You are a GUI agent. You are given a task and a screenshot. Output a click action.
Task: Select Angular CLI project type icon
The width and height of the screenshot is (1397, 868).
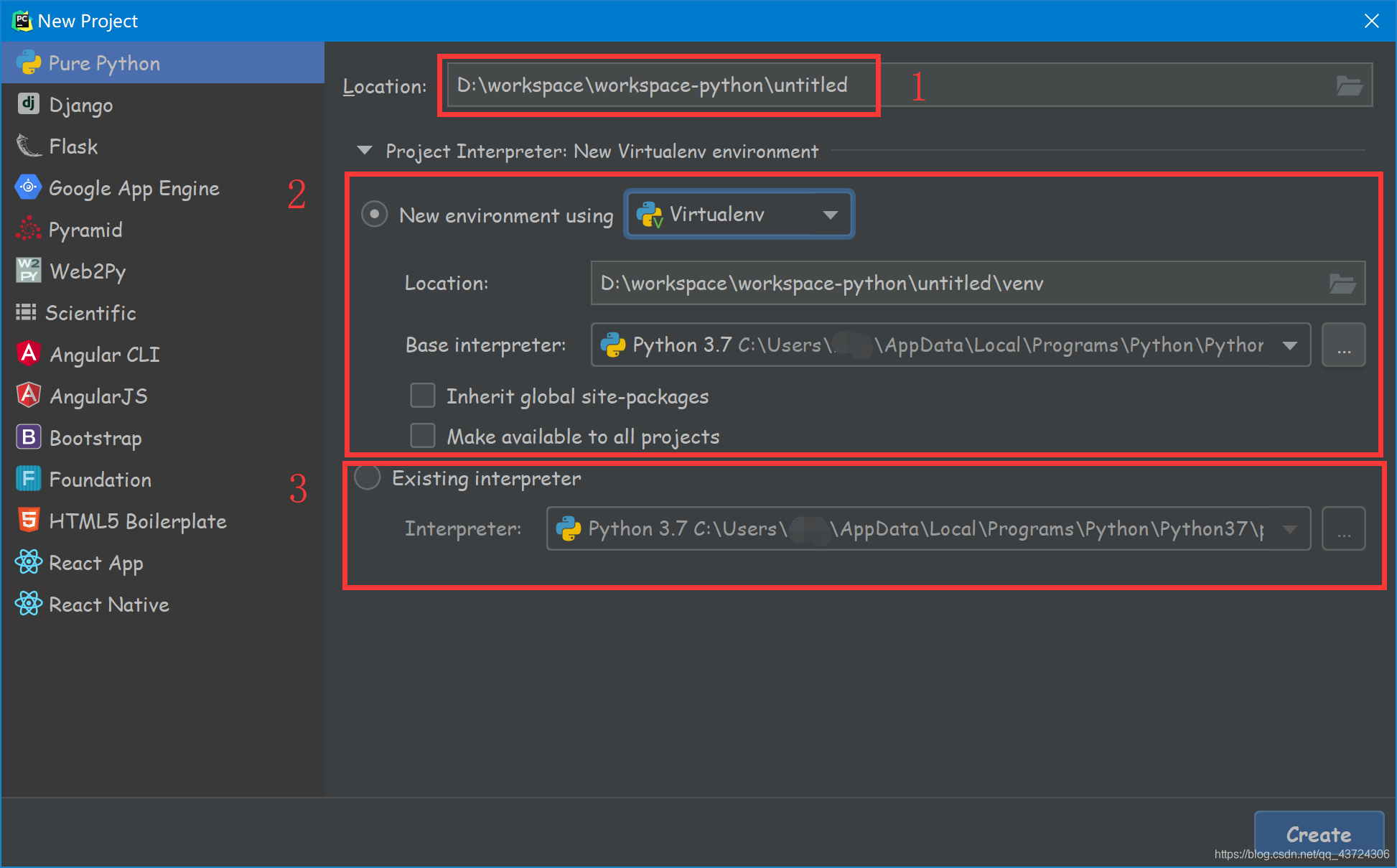(26, 354)
